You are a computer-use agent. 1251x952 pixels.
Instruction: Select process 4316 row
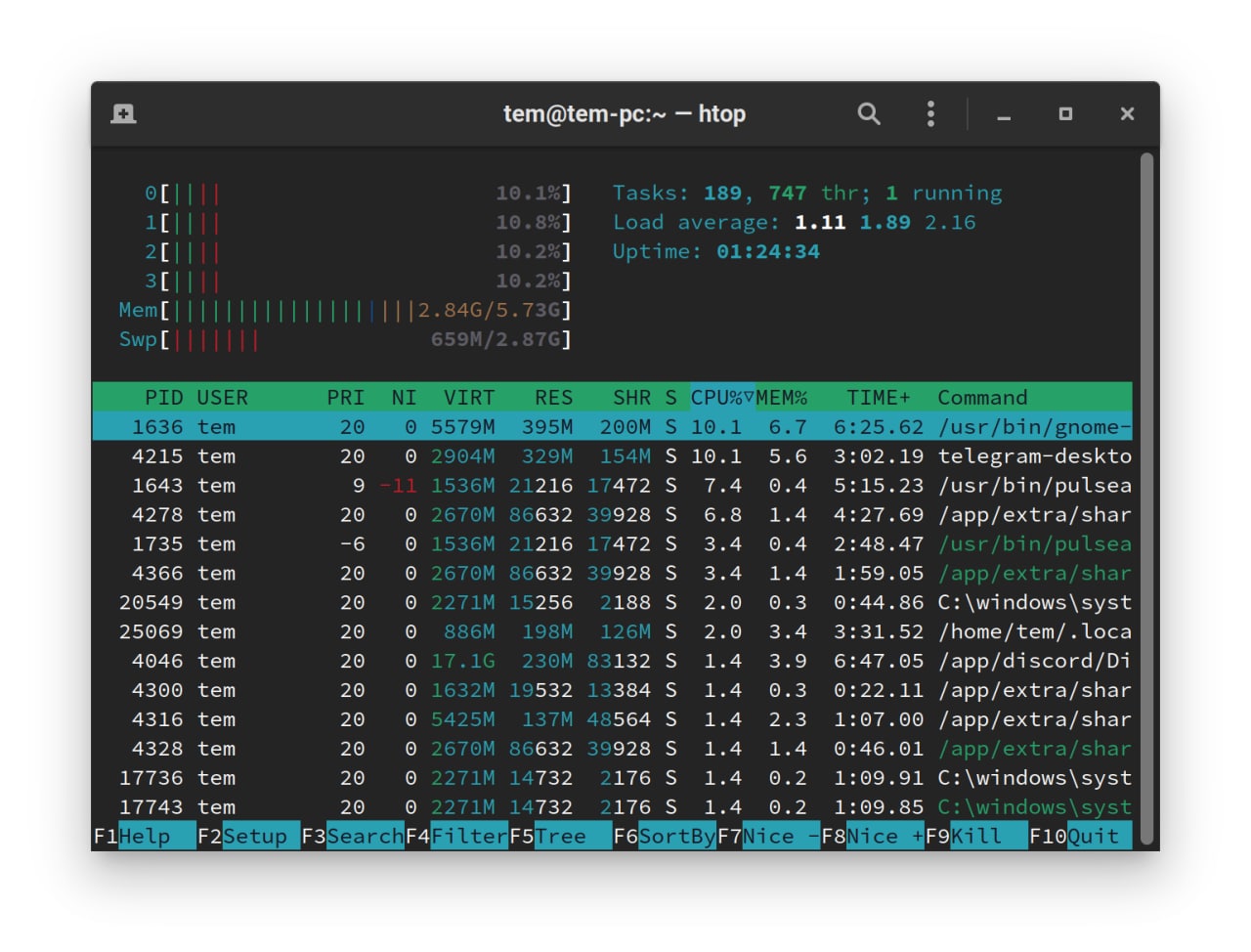pos(613,720)
